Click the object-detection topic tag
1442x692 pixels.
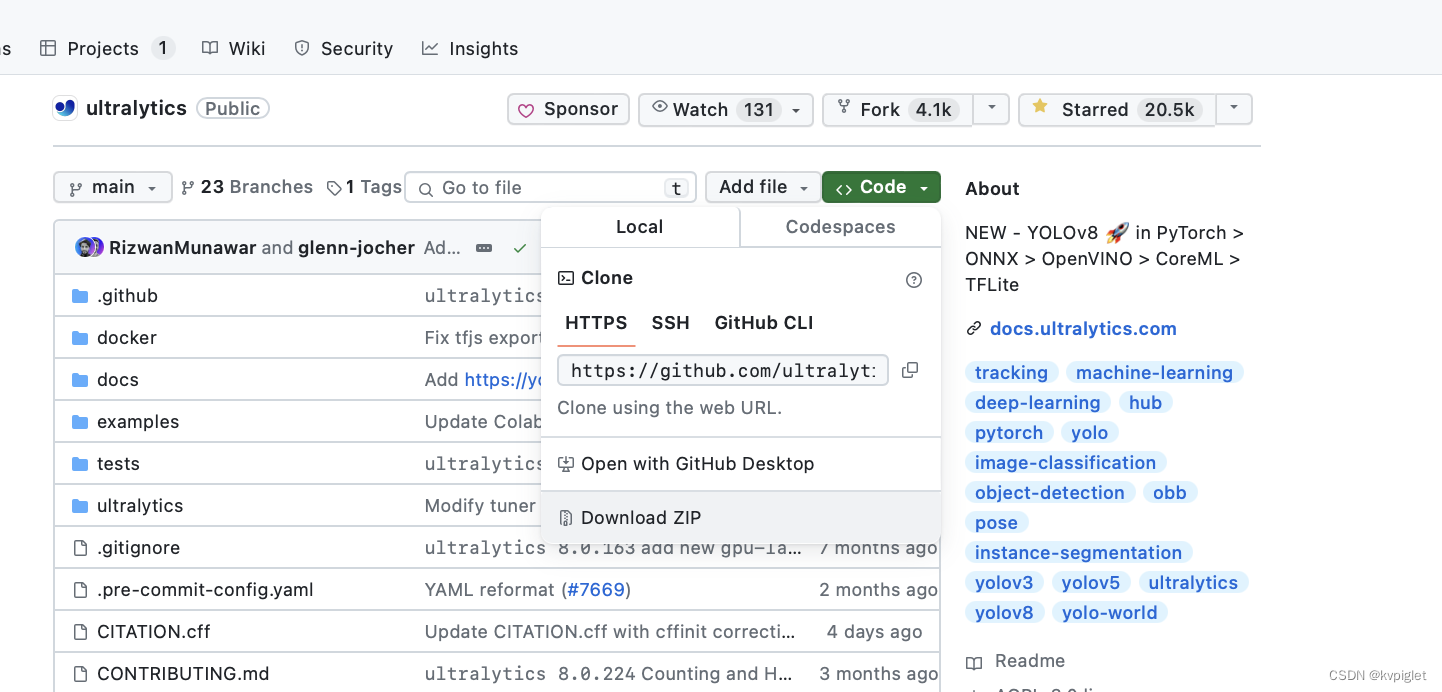coord(1050,493)
